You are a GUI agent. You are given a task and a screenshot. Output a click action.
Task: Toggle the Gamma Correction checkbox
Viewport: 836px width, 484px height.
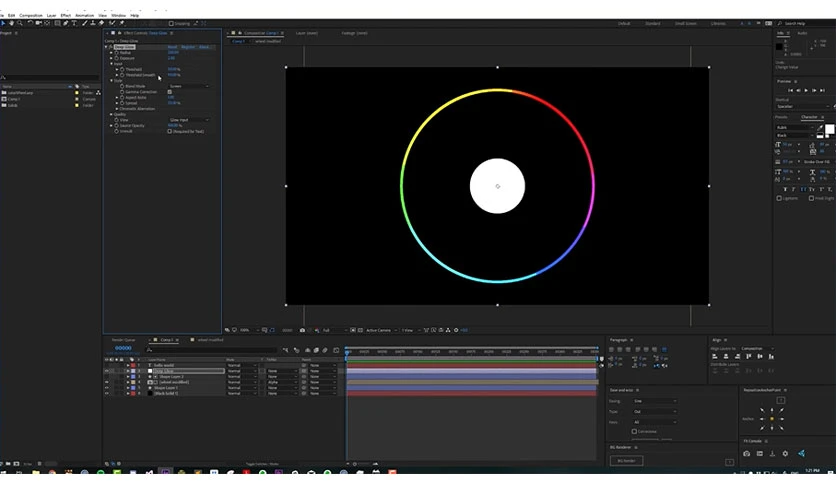(x=169, y=92)
